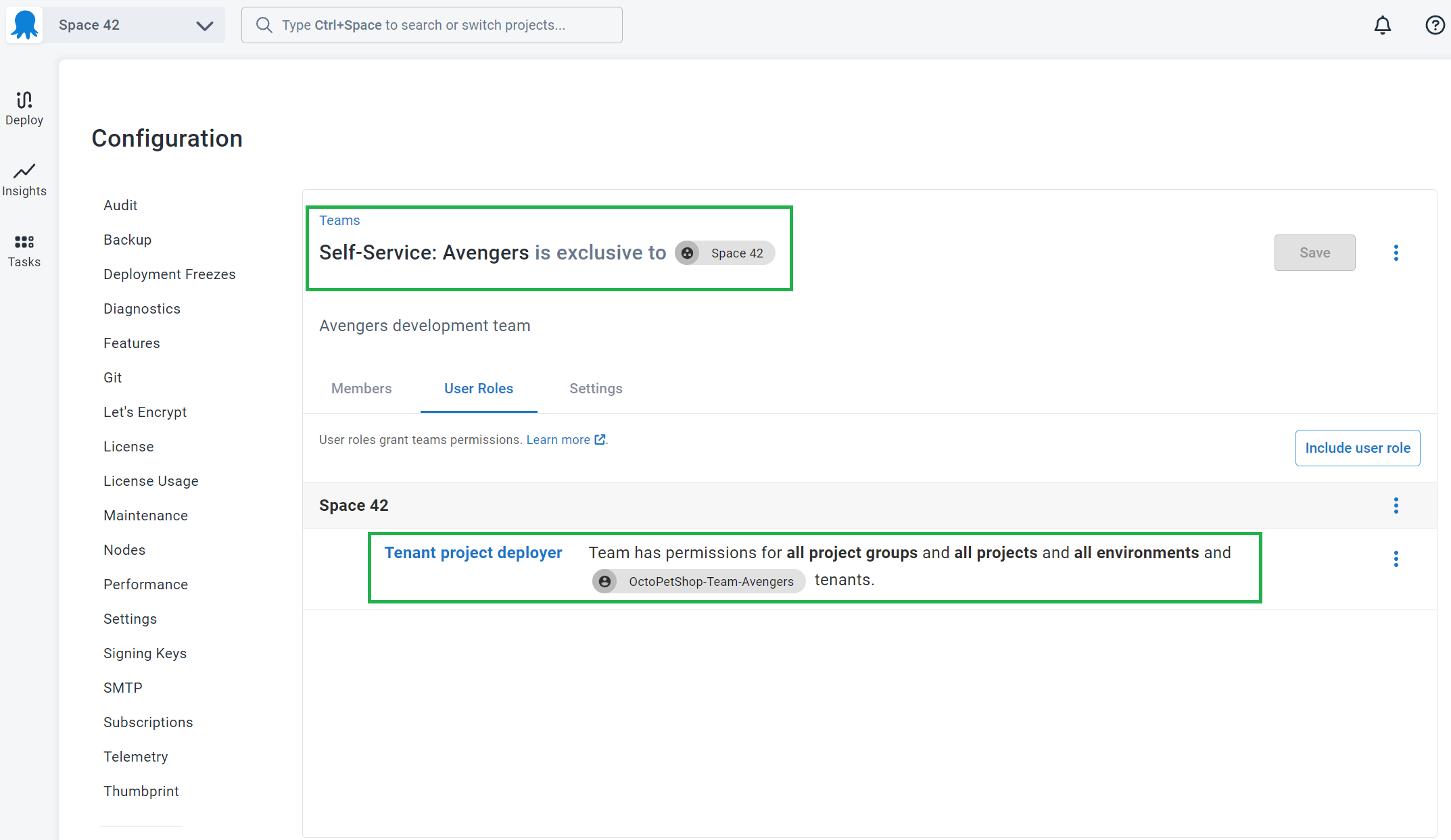Open the Thumbprint page
Viewport: 1451px width, 840px height.
[141, 791]
